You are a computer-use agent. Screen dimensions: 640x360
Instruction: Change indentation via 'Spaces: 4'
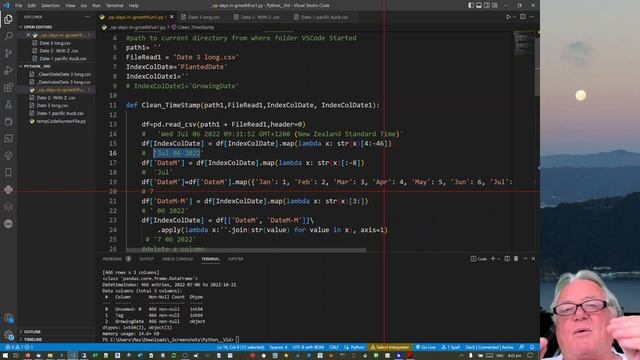[x=278, y=347]
